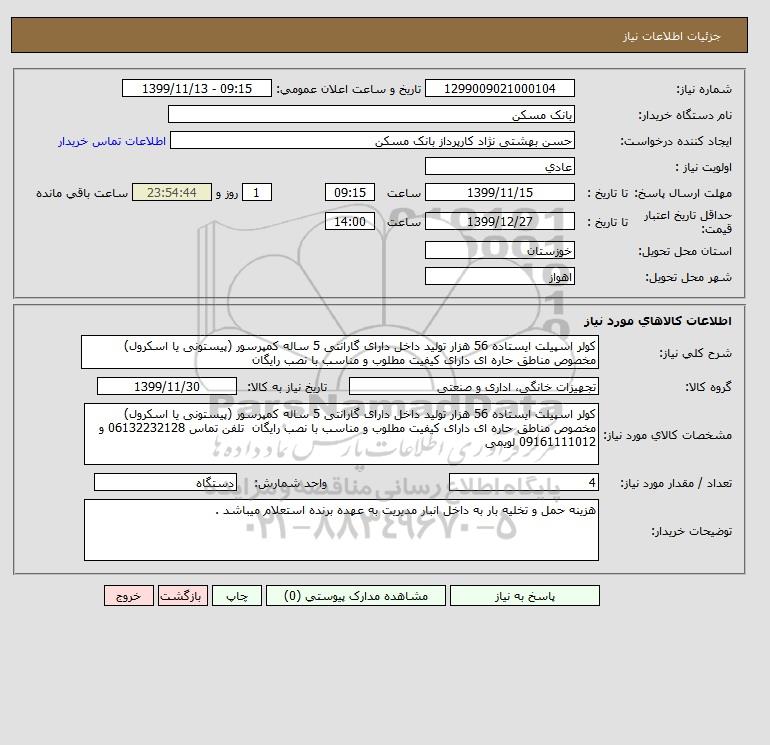
Task: Click the 14:00 time field
Action: 350,221
